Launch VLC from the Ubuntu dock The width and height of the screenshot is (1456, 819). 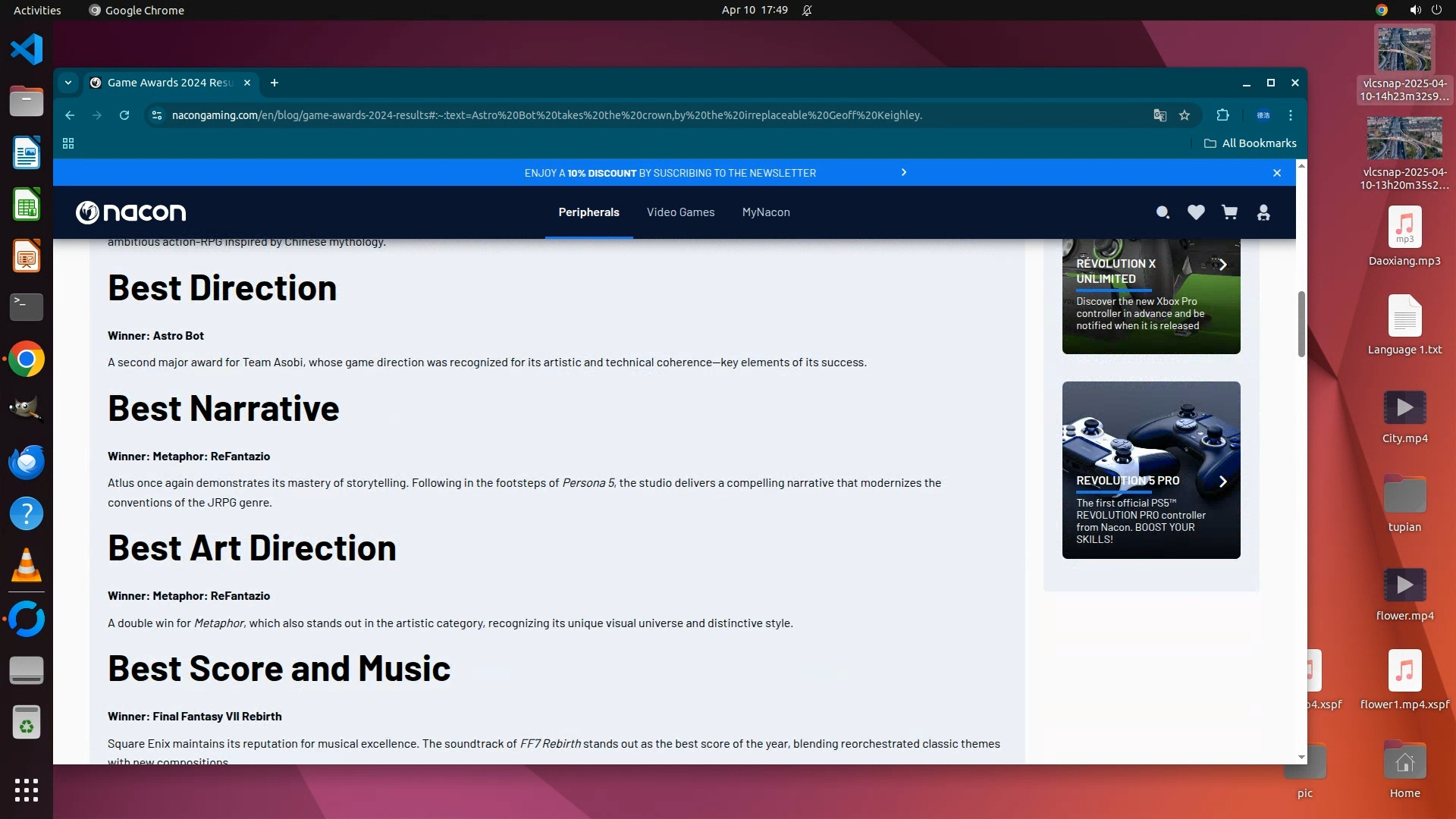[27, 565]
